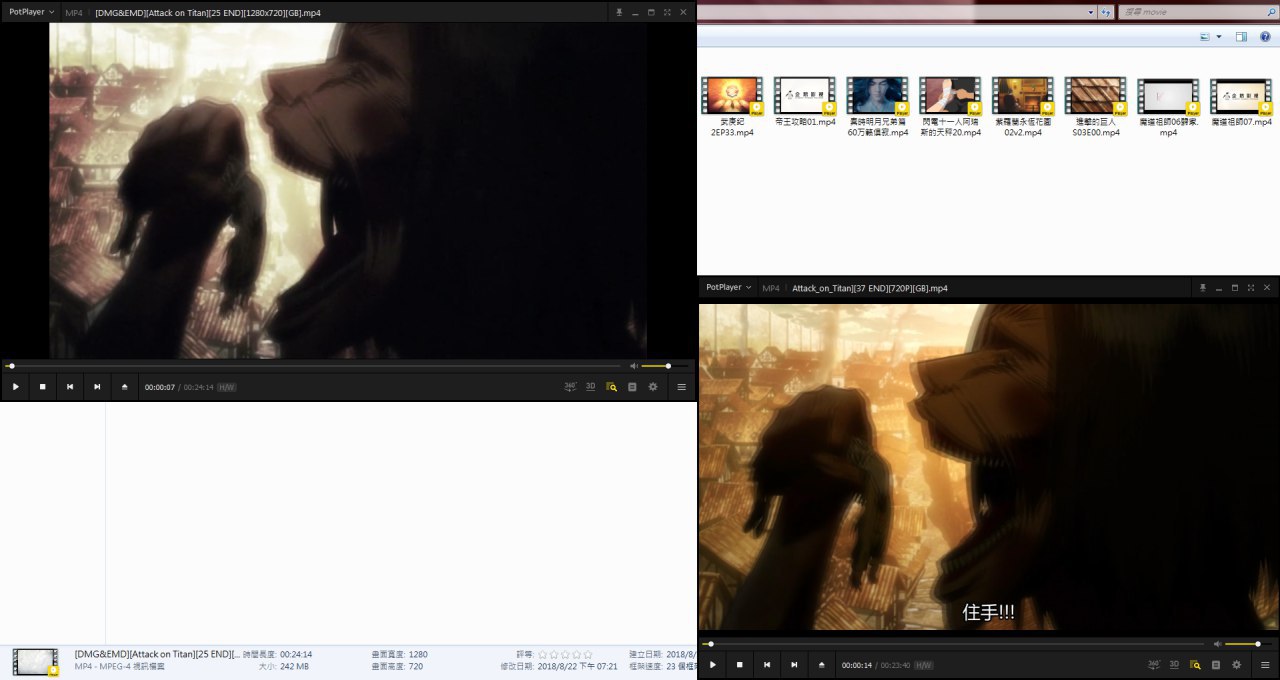This screenshot has height=680, width=1280.
Task: Stop playback in the 25 END player
Action: coord(43,386)
